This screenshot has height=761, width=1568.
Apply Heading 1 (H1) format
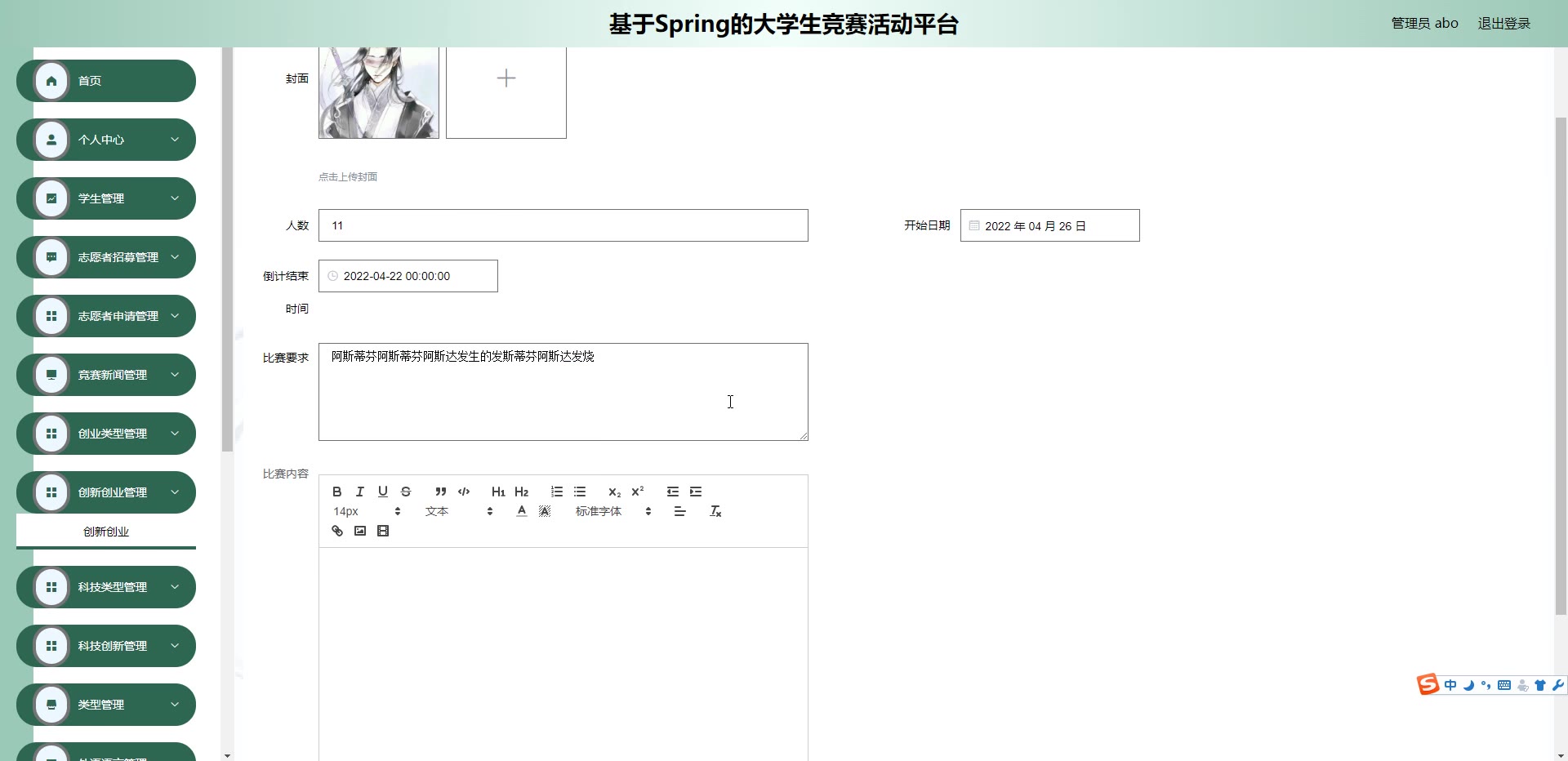[x=498, y=492]
